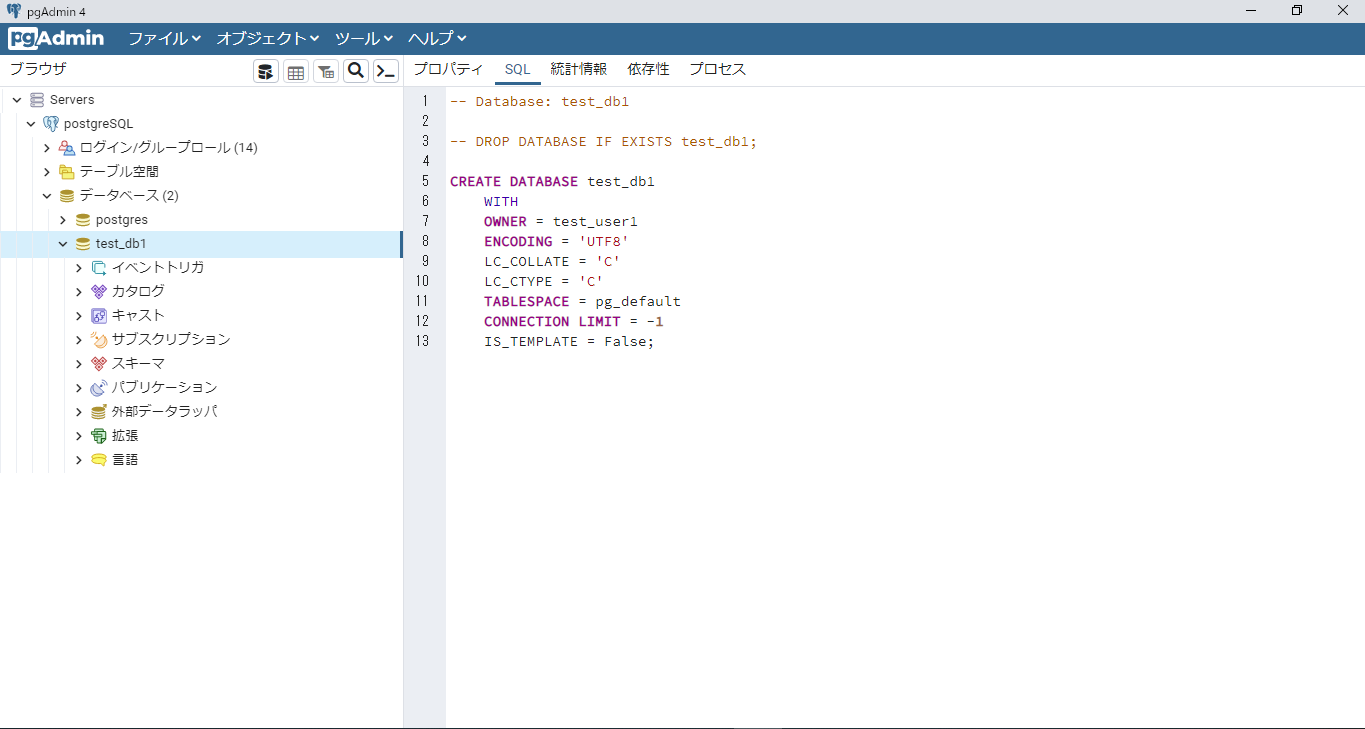Select the SQL tab
The image size is (1365, 729).
(517, 69)
